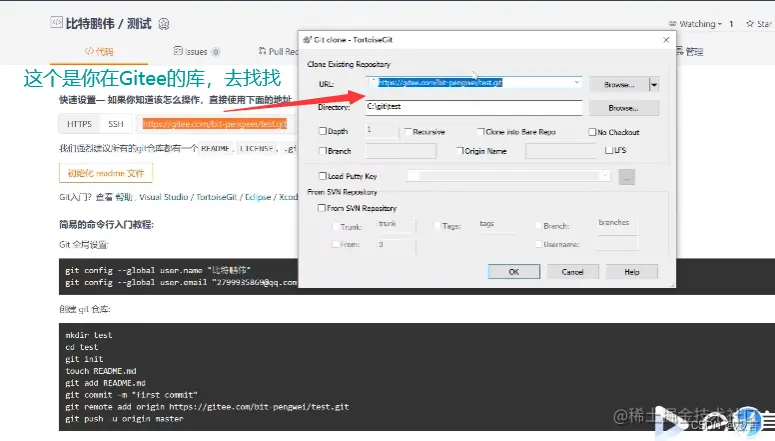775x441 pixels.
Task: Expand the Putty key path dropdown
Action: (604, 176)
